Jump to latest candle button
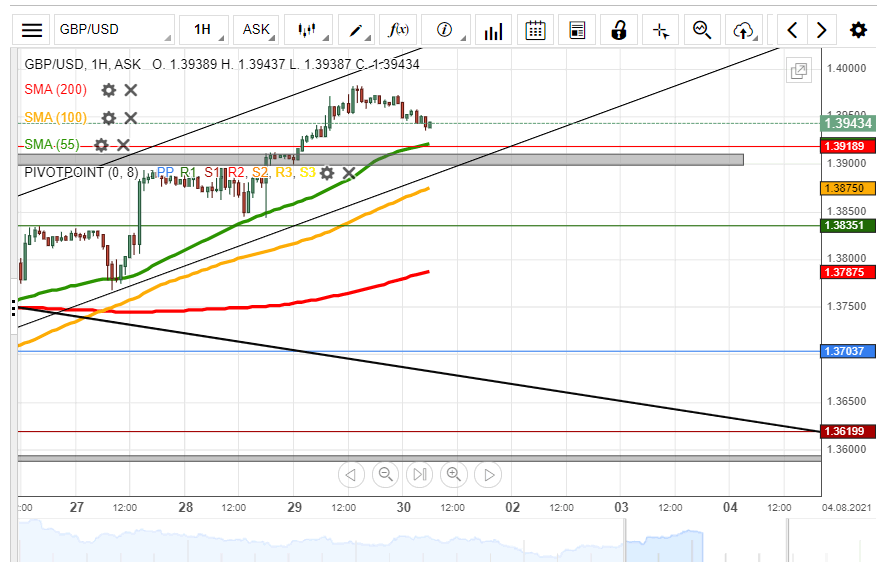The height and width of the screenshot is (575, 885). (x=487, y=474)
